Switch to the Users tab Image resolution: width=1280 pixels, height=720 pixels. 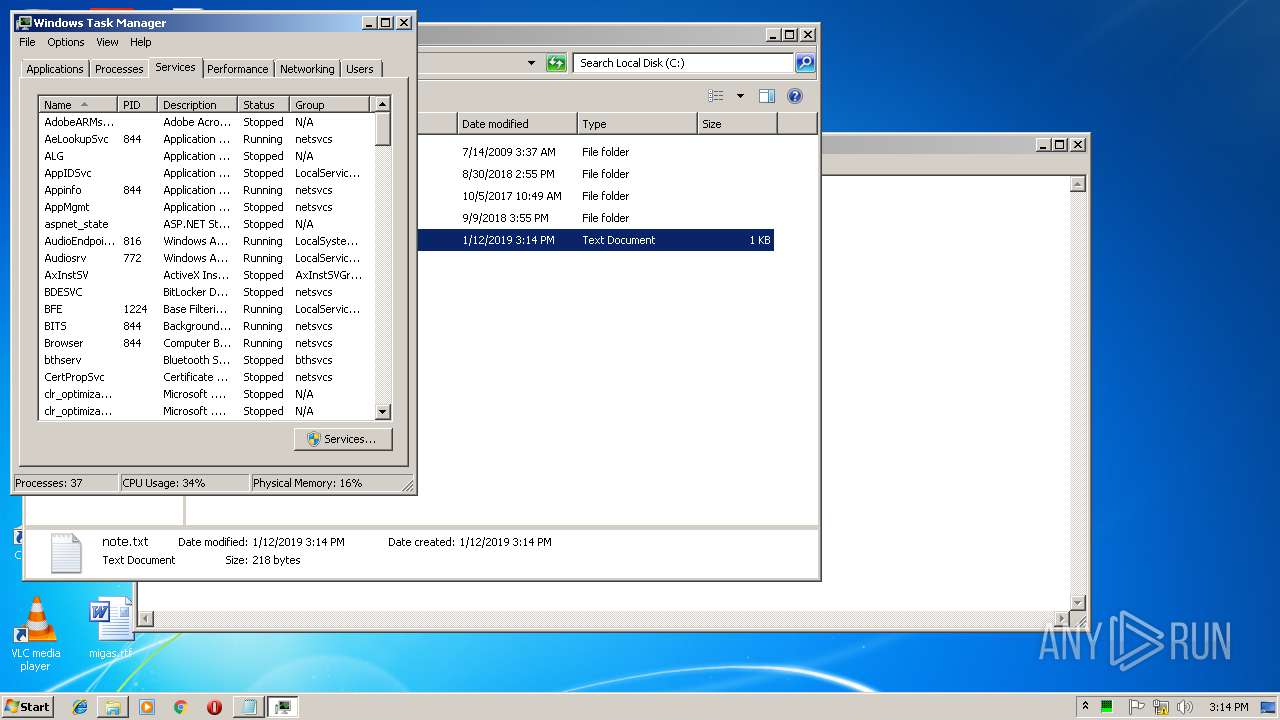(360, 69)
